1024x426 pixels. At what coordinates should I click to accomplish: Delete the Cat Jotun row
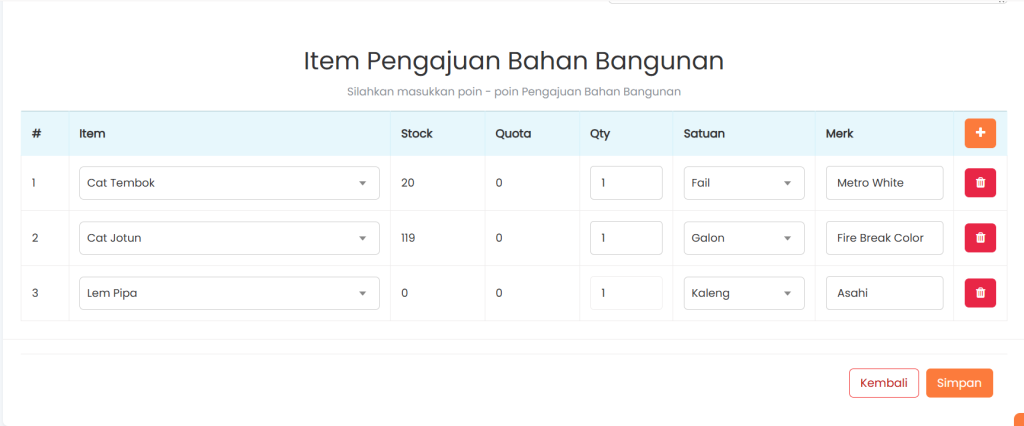tap(980, 238)
